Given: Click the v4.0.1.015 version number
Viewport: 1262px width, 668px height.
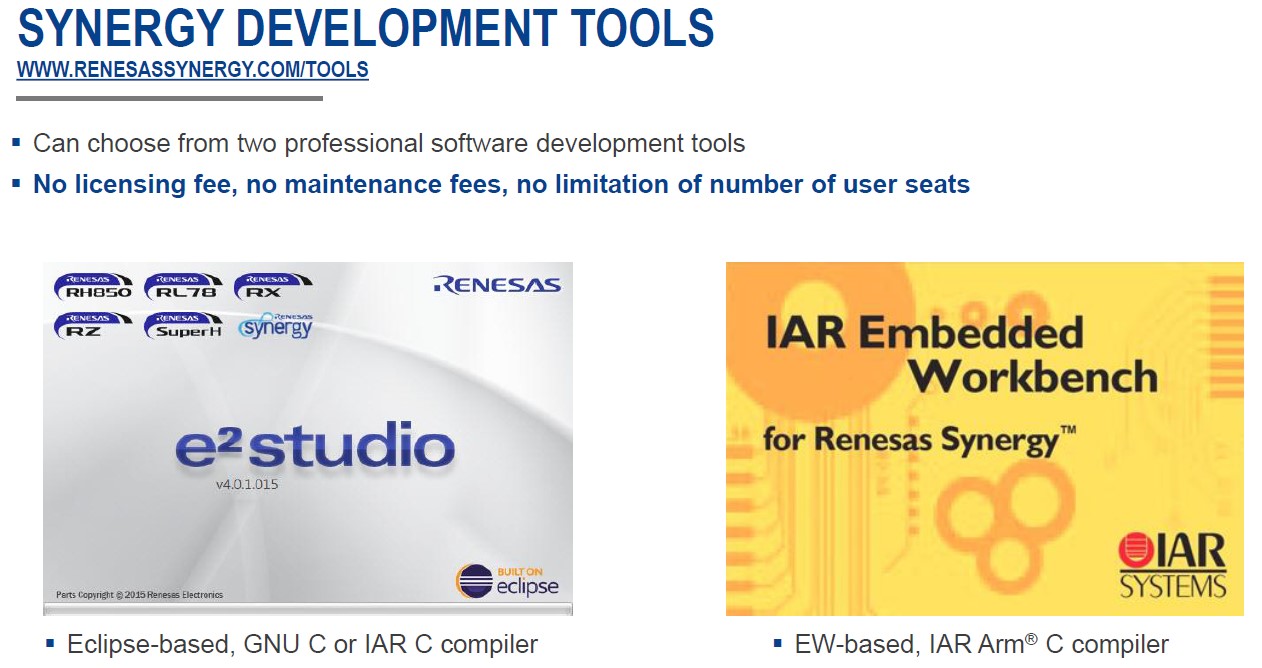Looking at the screenshot, I should coord(246,485).
